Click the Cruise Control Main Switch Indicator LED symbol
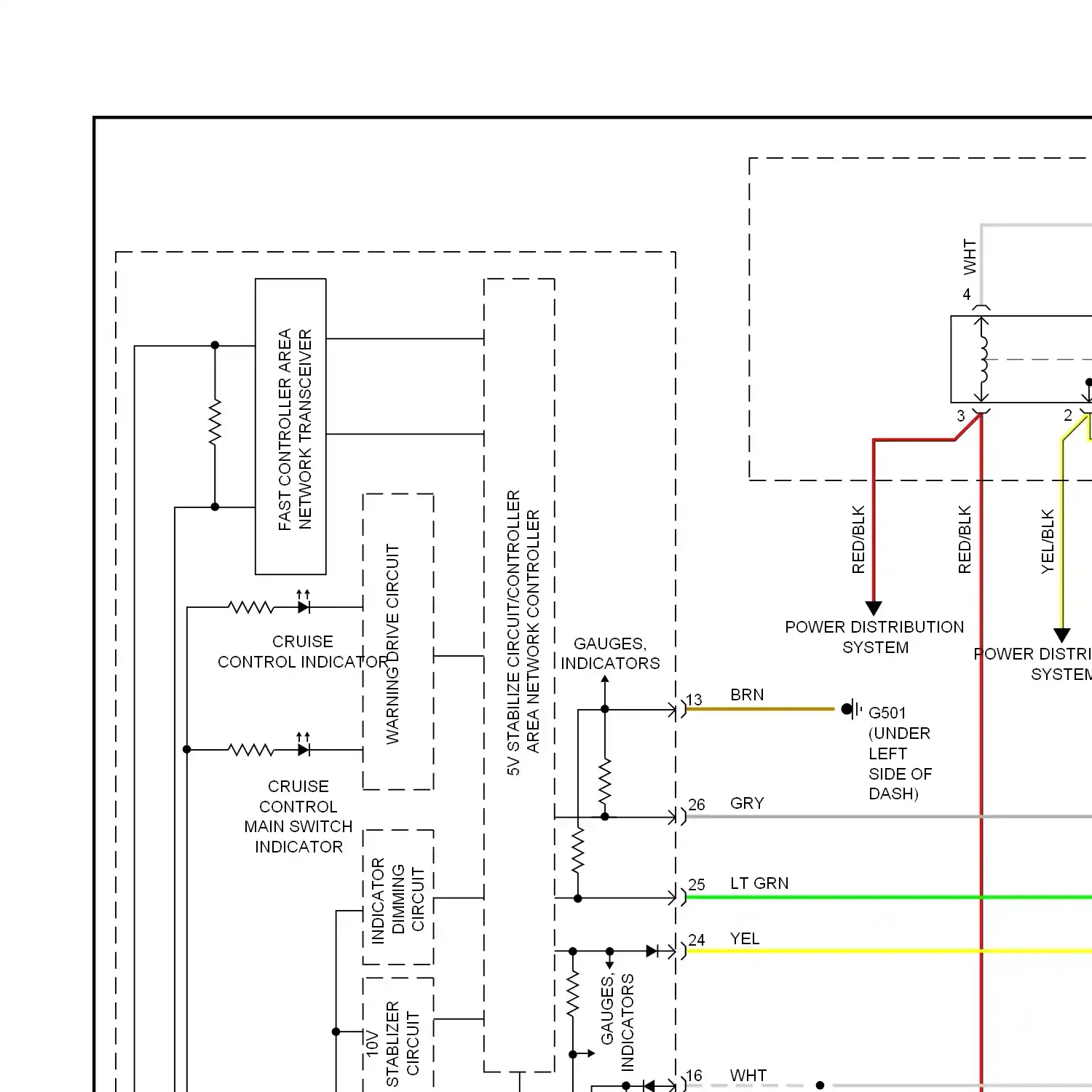The image size is (1092, 1092). [304, 749]
